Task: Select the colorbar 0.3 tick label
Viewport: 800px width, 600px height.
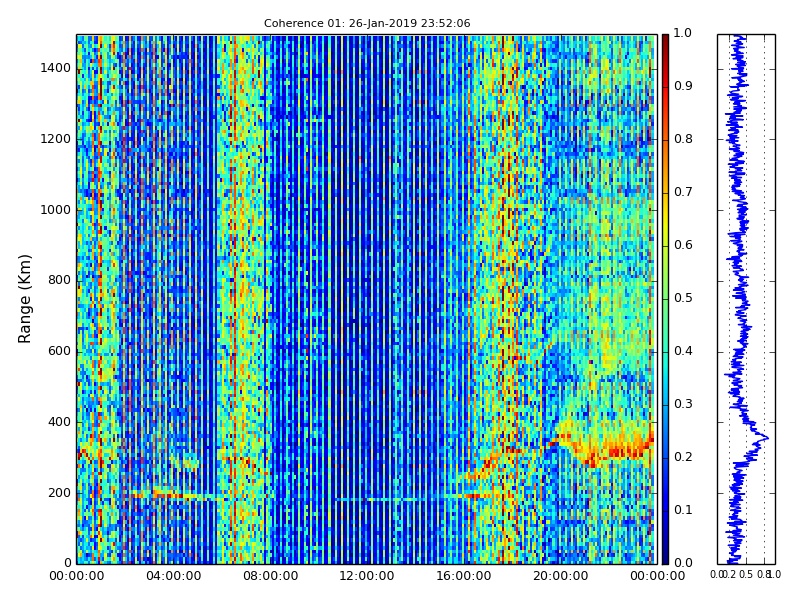Action: point(683,404)
